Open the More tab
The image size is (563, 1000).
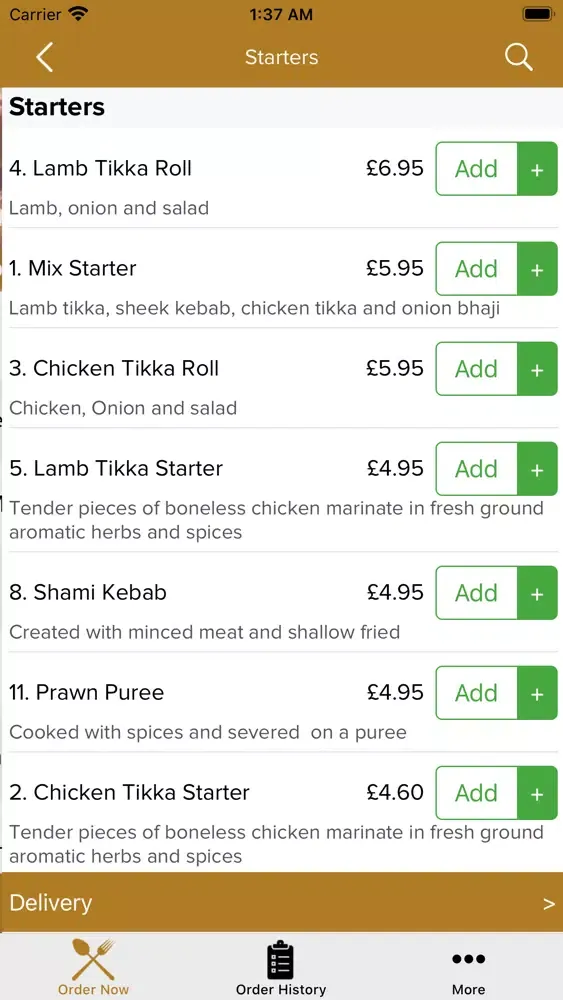coord(469,967)
